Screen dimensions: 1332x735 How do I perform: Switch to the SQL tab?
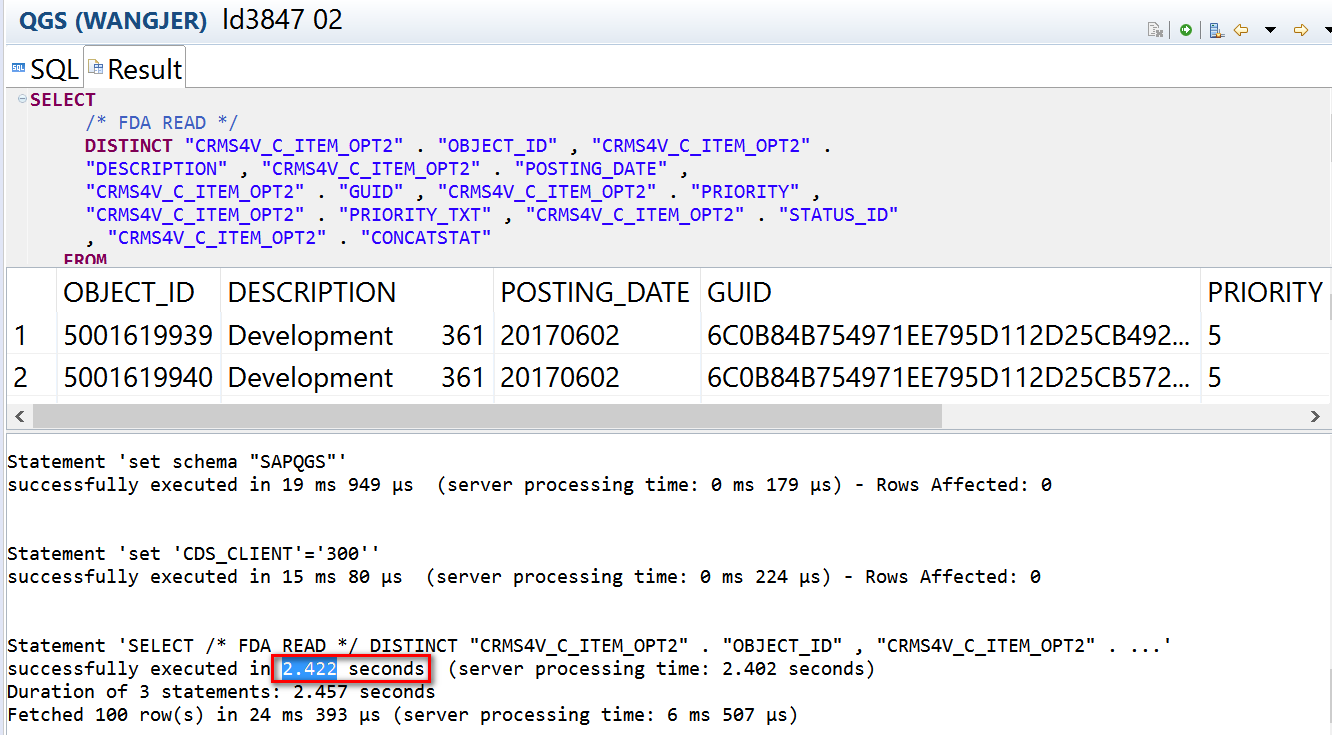point(44,69)
